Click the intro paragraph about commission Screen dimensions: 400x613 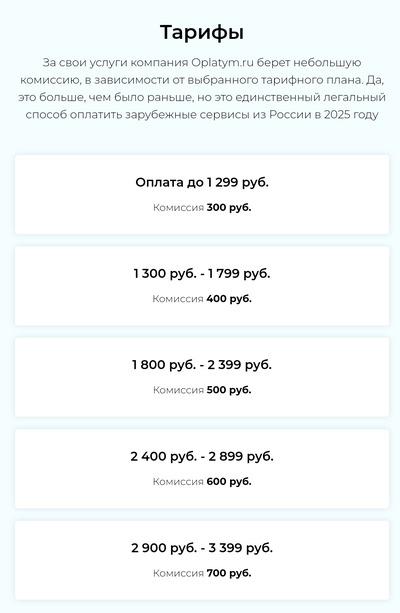(x=202, y=89)
